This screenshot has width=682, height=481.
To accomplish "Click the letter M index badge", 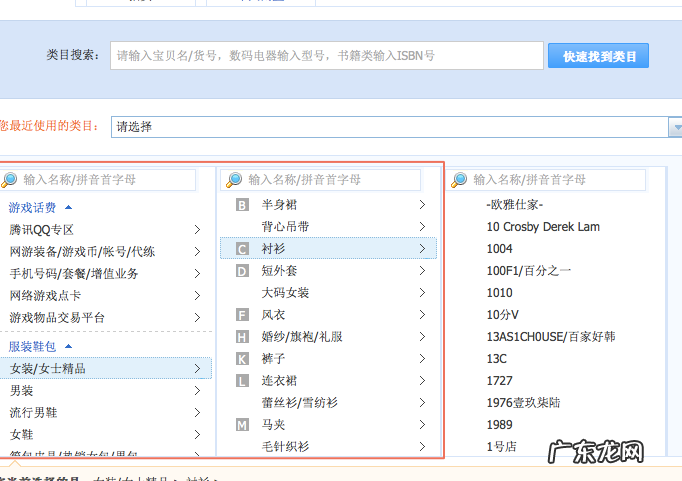I will (242, 425).
